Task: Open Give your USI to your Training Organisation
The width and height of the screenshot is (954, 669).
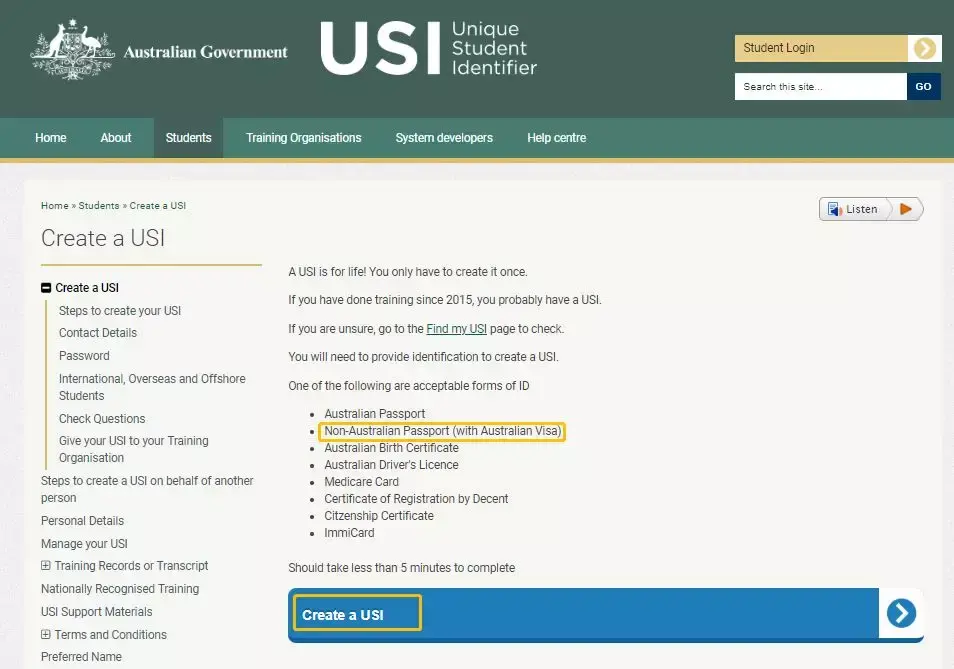Action: click(134, 449)
